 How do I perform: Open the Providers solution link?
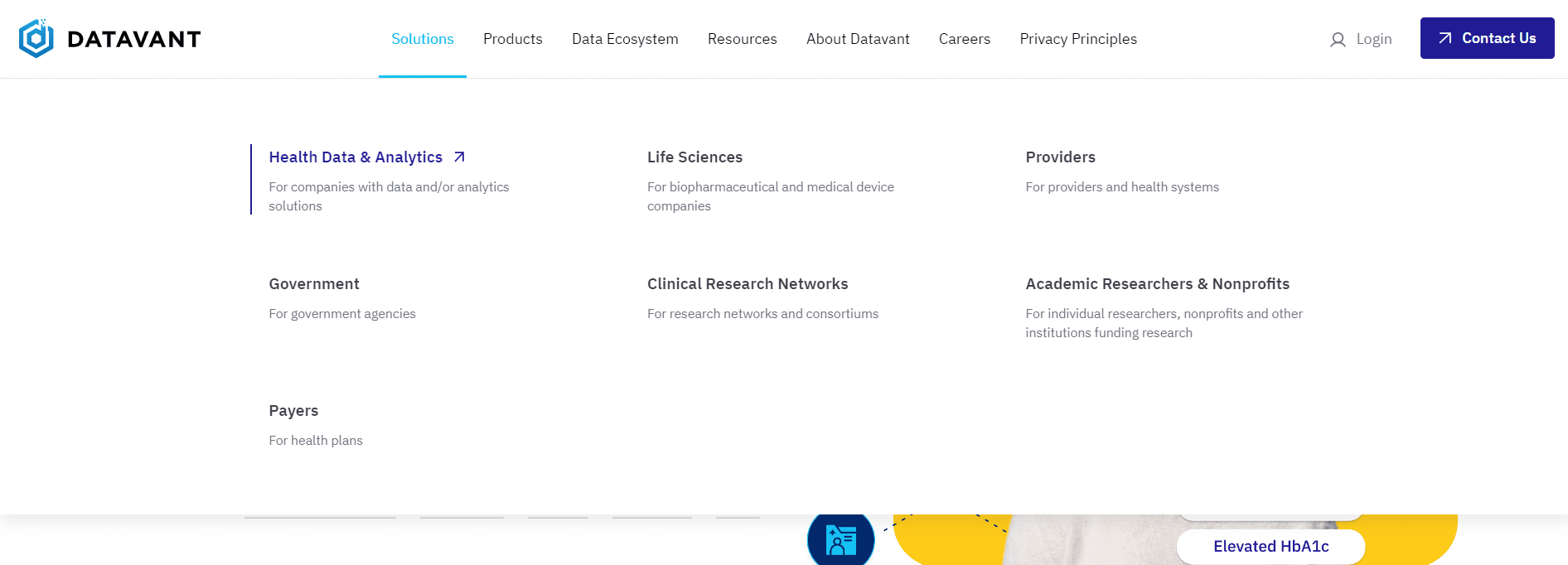(1060, 157)
